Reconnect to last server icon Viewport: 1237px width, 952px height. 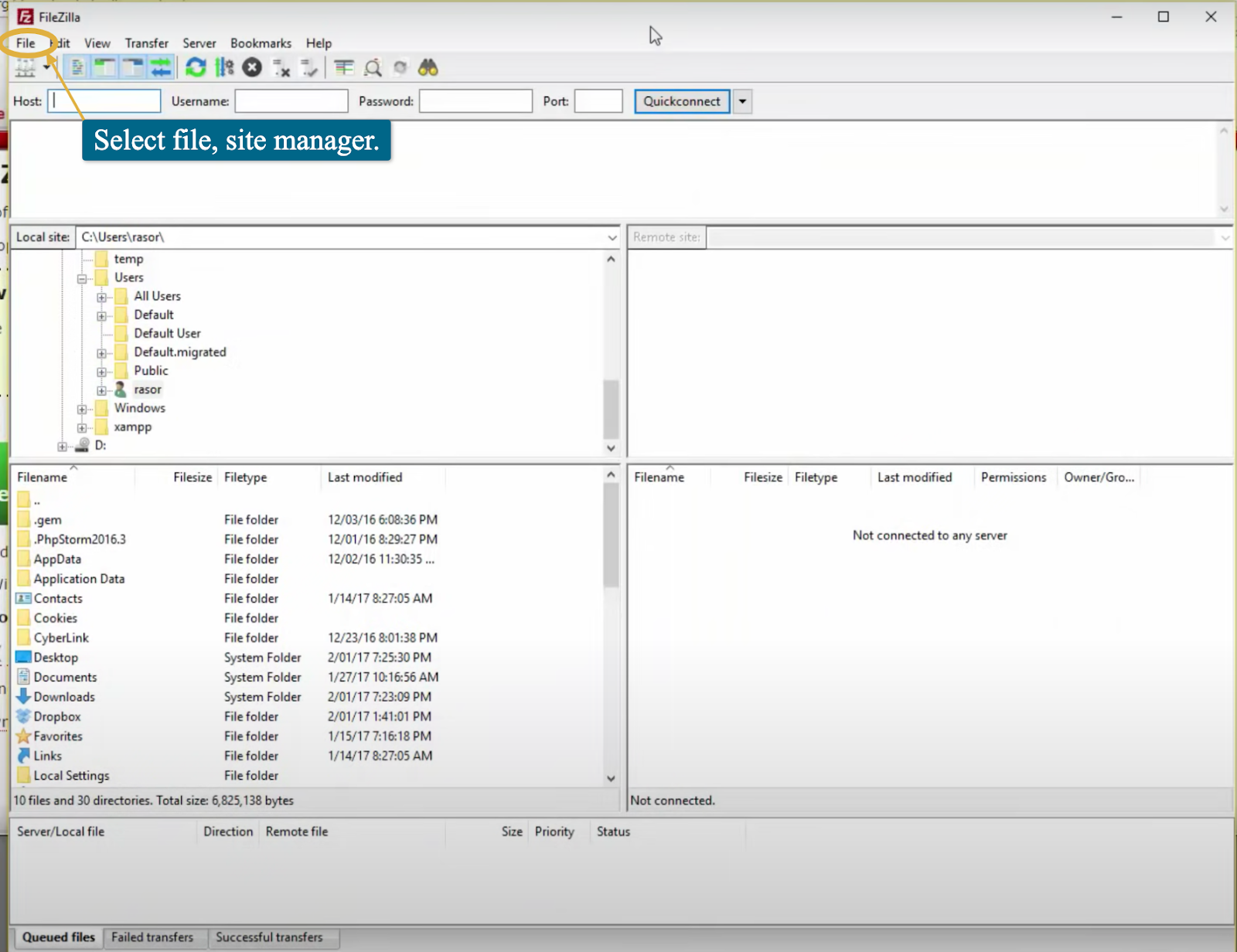point(309,68)
